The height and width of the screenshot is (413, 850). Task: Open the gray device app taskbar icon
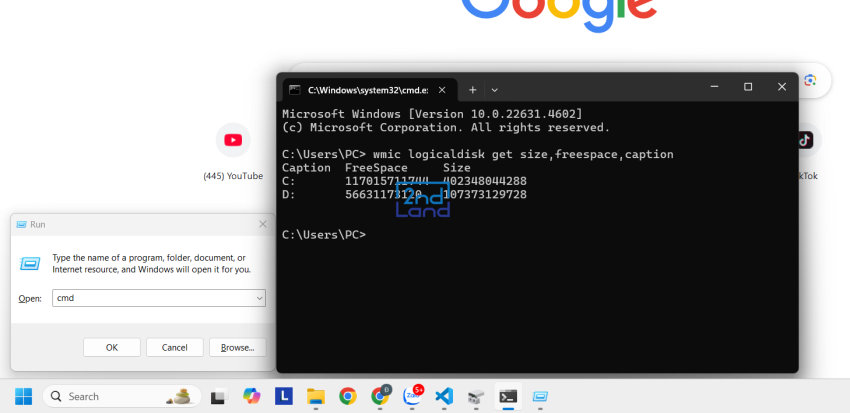[476, 397]
